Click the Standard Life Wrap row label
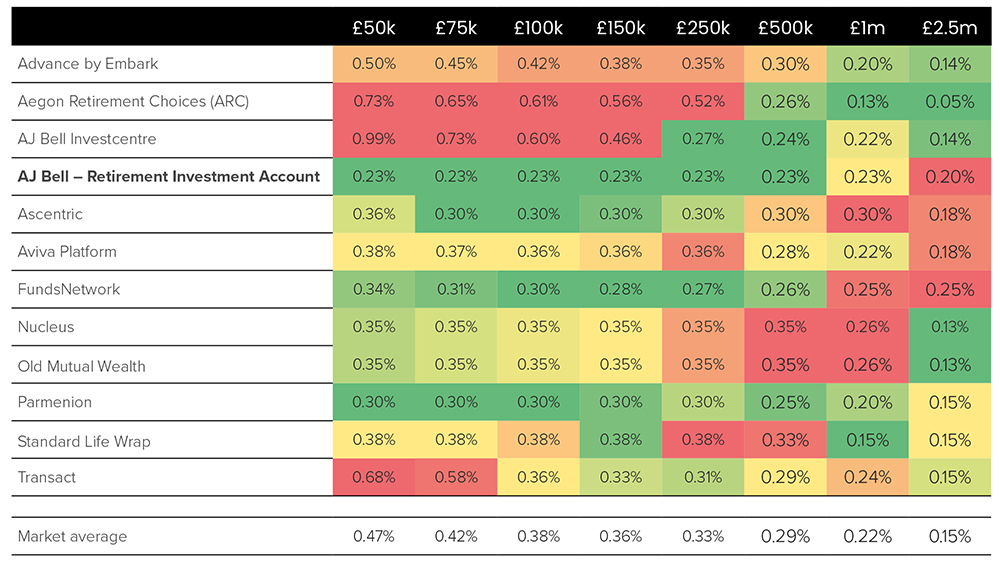1000x564 pixels. (84, 441)
